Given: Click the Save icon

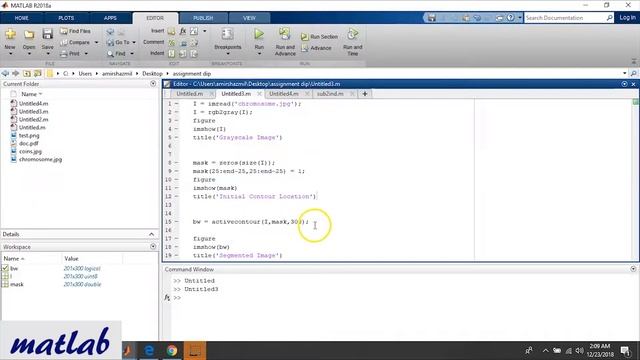Looking at the screenshot, I should pos(47,34).
